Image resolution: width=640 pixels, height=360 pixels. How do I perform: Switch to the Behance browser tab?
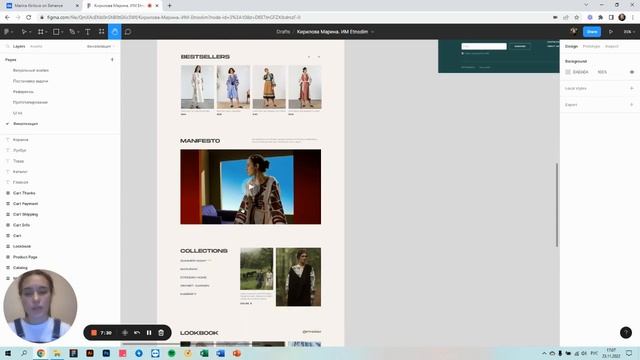(41, 6)
